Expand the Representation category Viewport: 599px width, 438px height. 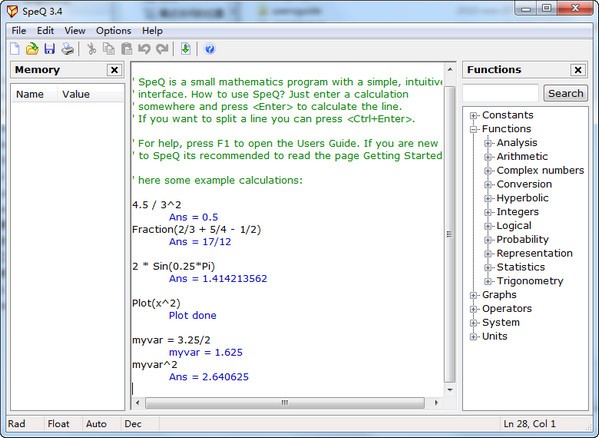coord(488,254)
